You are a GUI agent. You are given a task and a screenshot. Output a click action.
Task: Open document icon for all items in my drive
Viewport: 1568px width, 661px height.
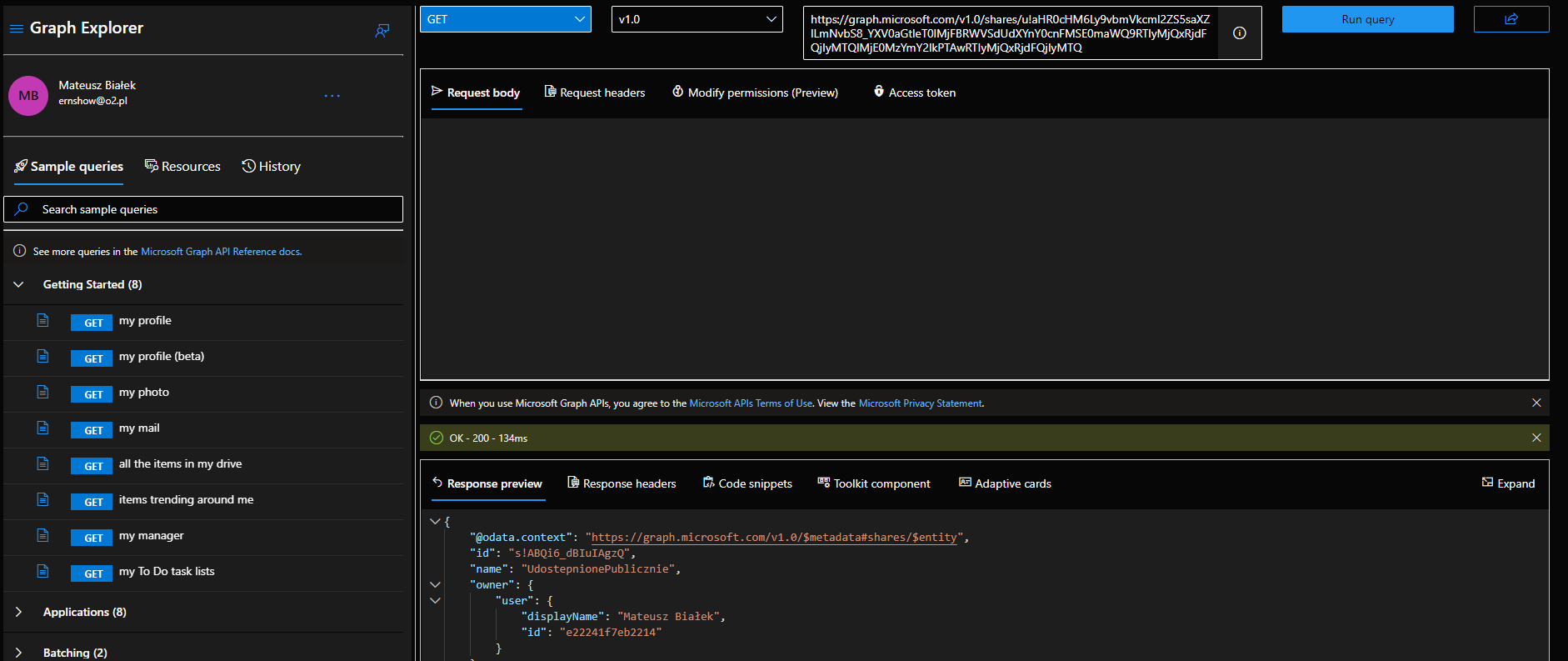42,463
